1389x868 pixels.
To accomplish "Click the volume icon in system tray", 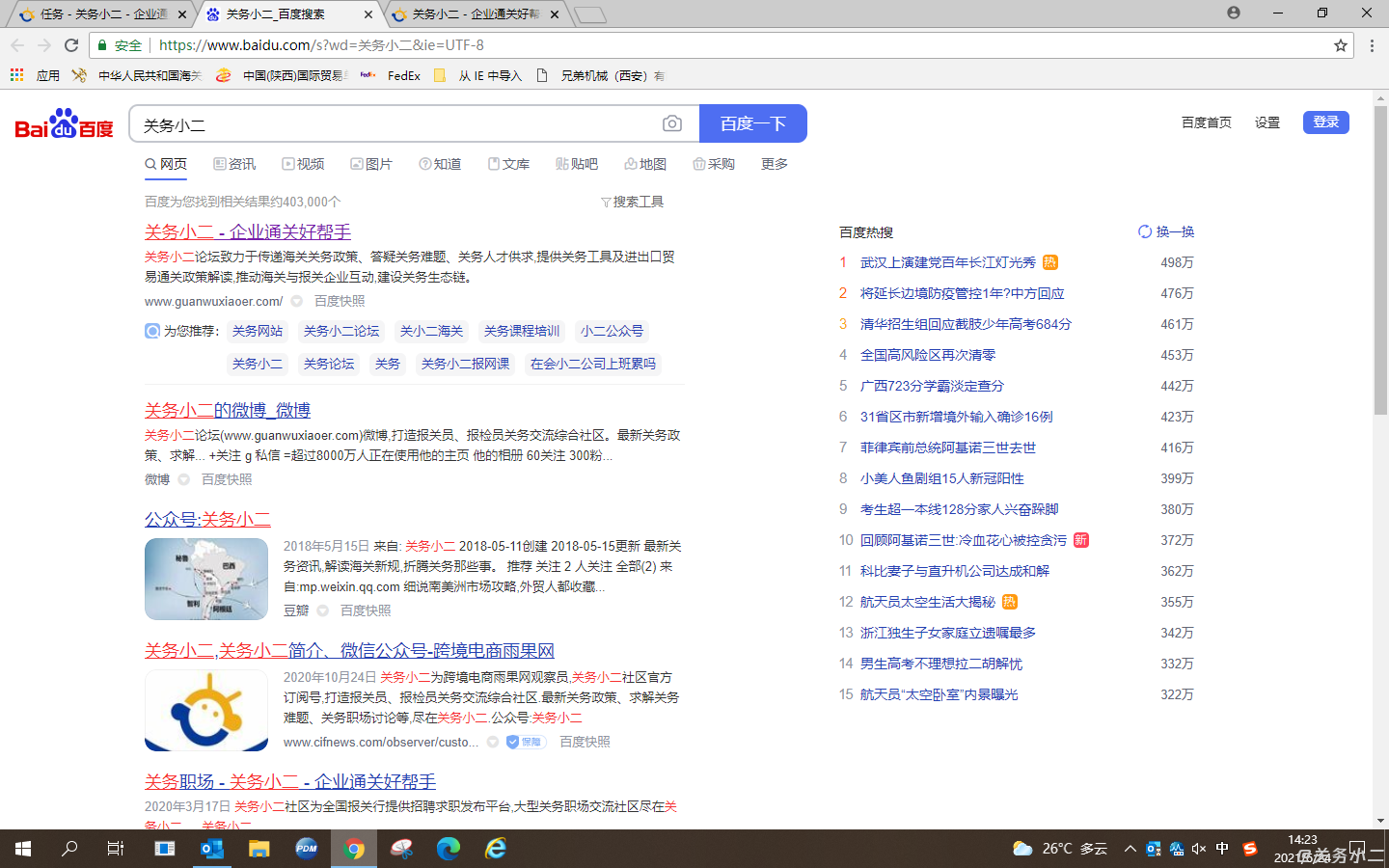I will [1199, 849].
